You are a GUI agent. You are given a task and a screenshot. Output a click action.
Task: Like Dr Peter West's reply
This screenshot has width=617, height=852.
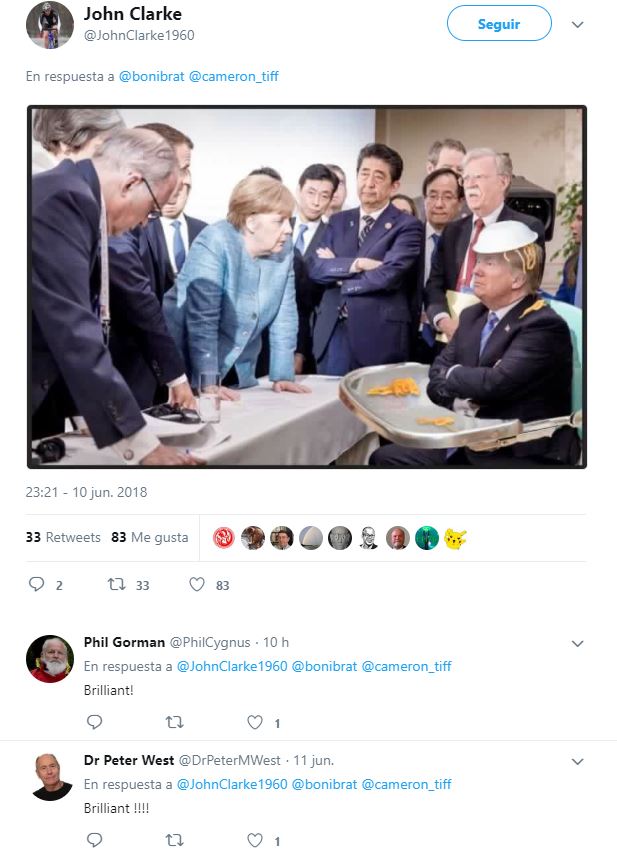[x=255, y=839]
